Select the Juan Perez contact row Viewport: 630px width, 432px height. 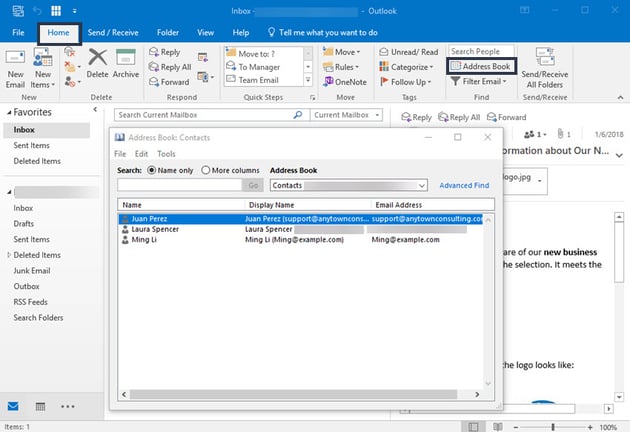click(301, 219)
